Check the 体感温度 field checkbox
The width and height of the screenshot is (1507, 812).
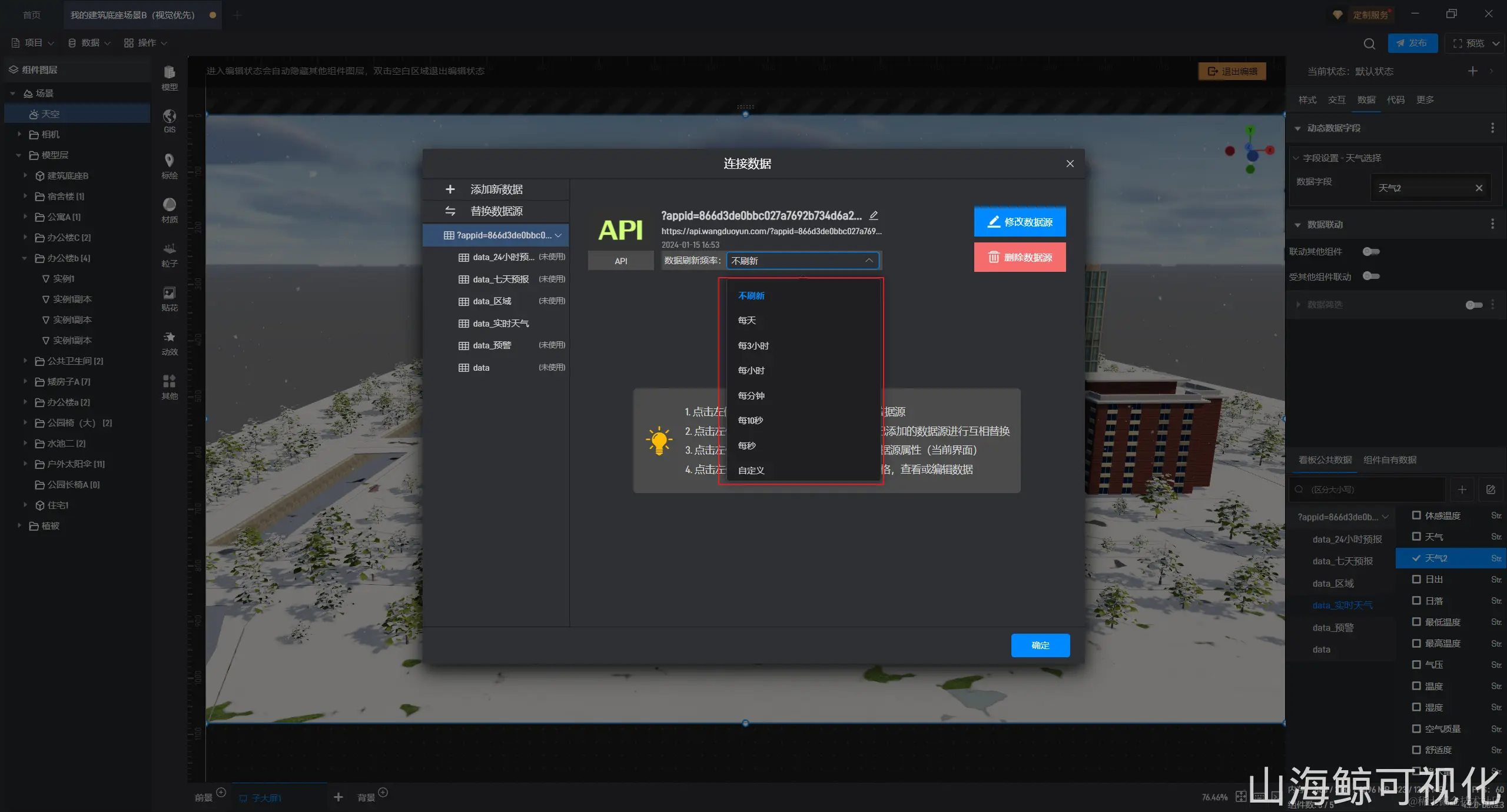point(1416,515)
